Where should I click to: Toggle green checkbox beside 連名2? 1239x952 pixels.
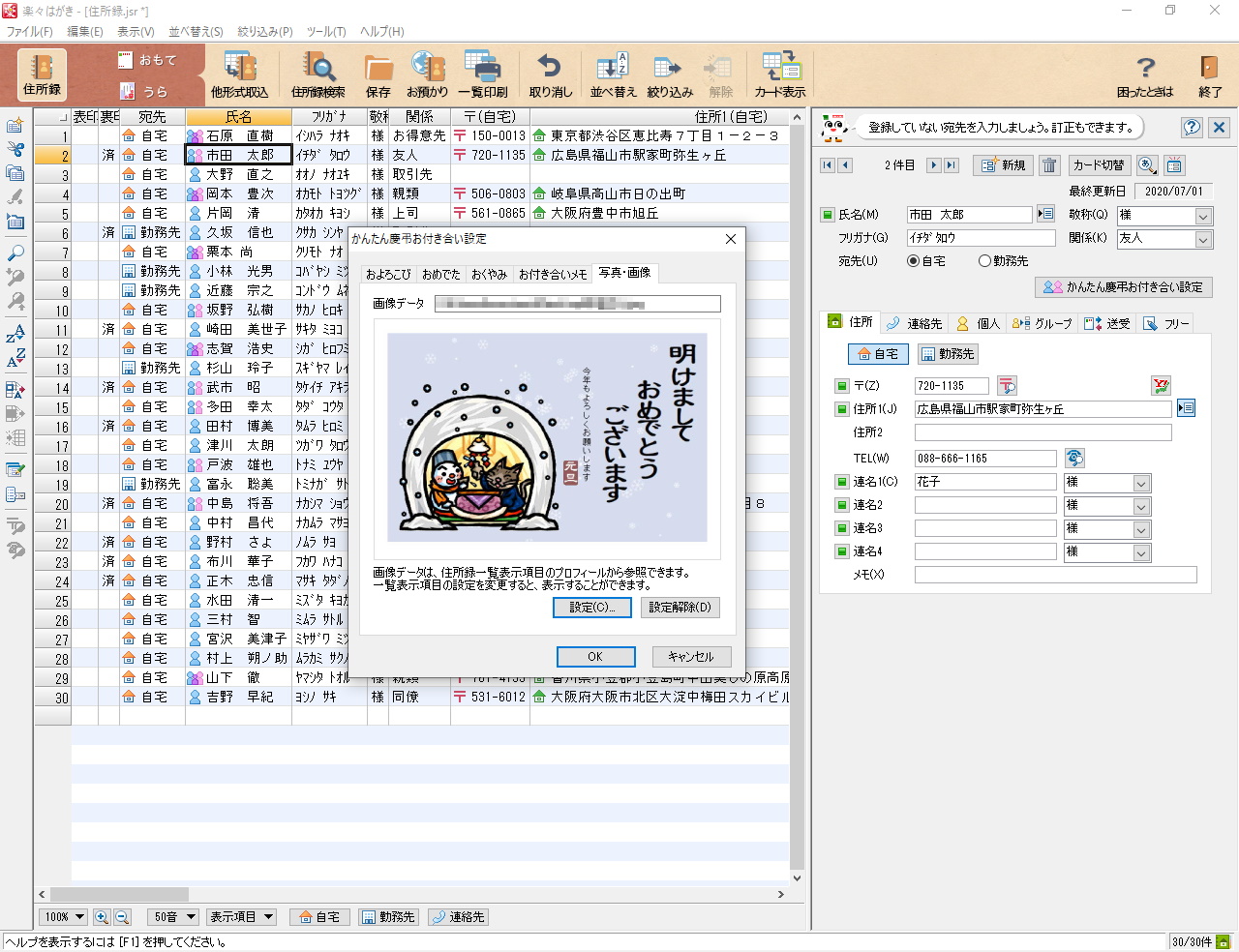click(x=841, y=505)
